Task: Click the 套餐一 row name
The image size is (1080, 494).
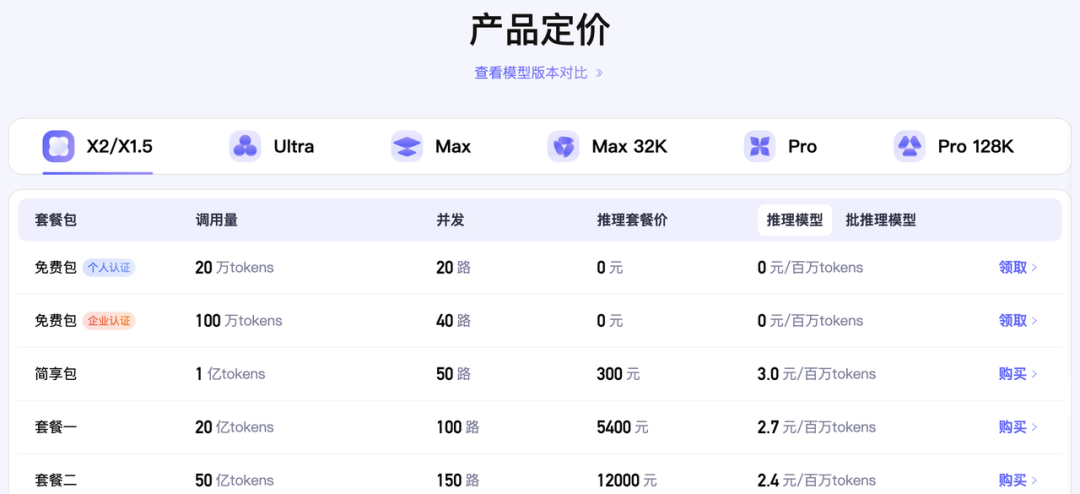Action: coord(55,427)
